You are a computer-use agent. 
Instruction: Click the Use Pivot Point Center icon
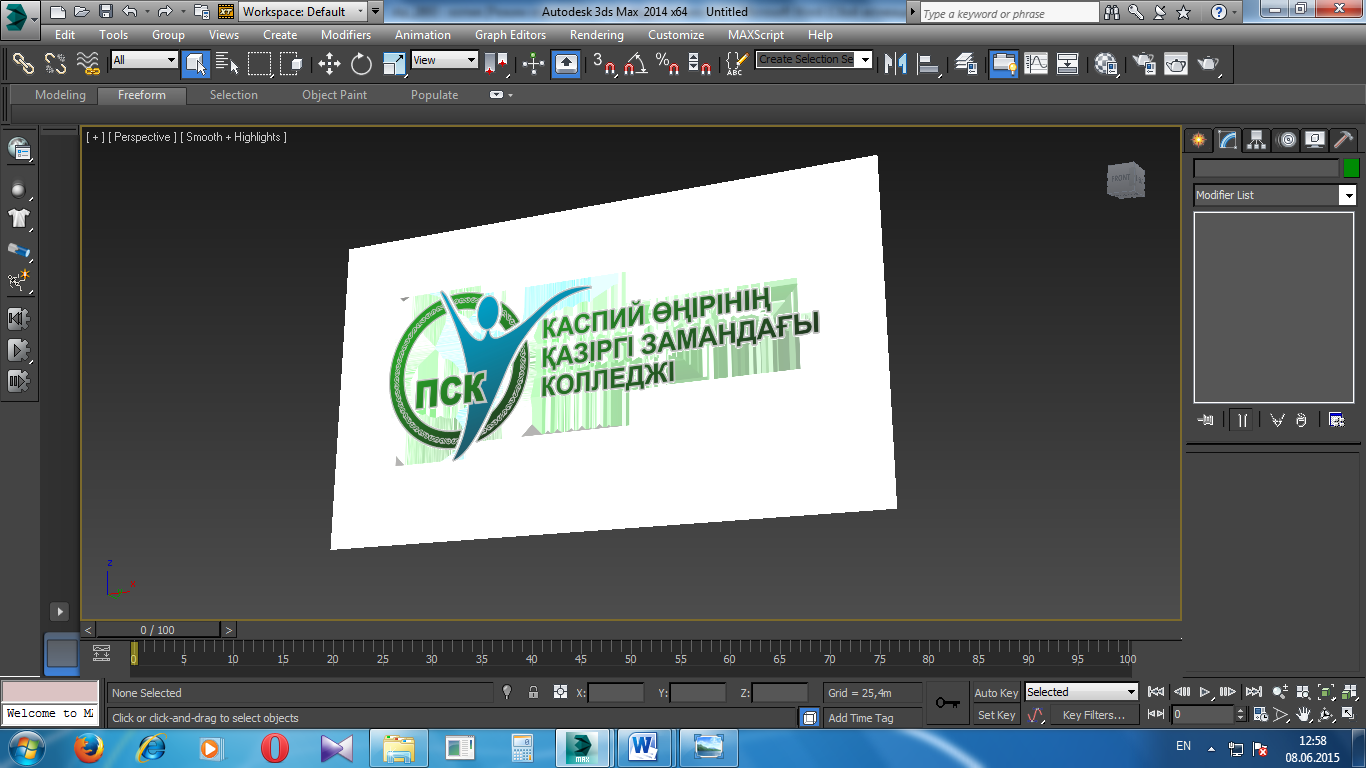(x=496, y=64)
